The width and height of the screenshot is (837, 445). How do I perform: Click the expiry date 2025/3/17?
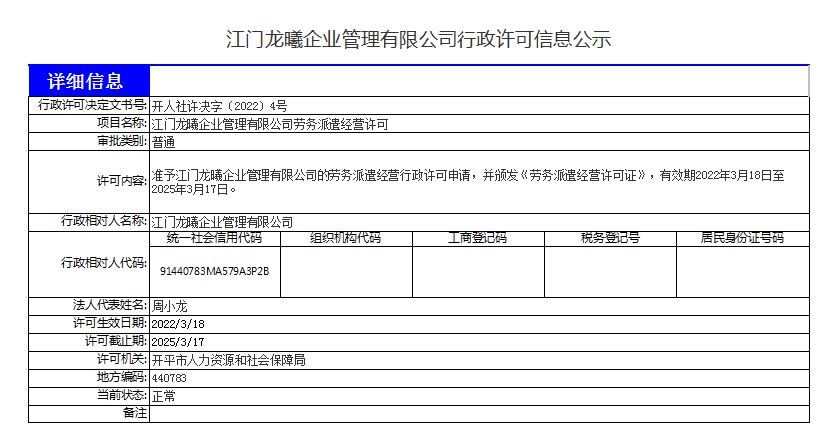point(178,342)
